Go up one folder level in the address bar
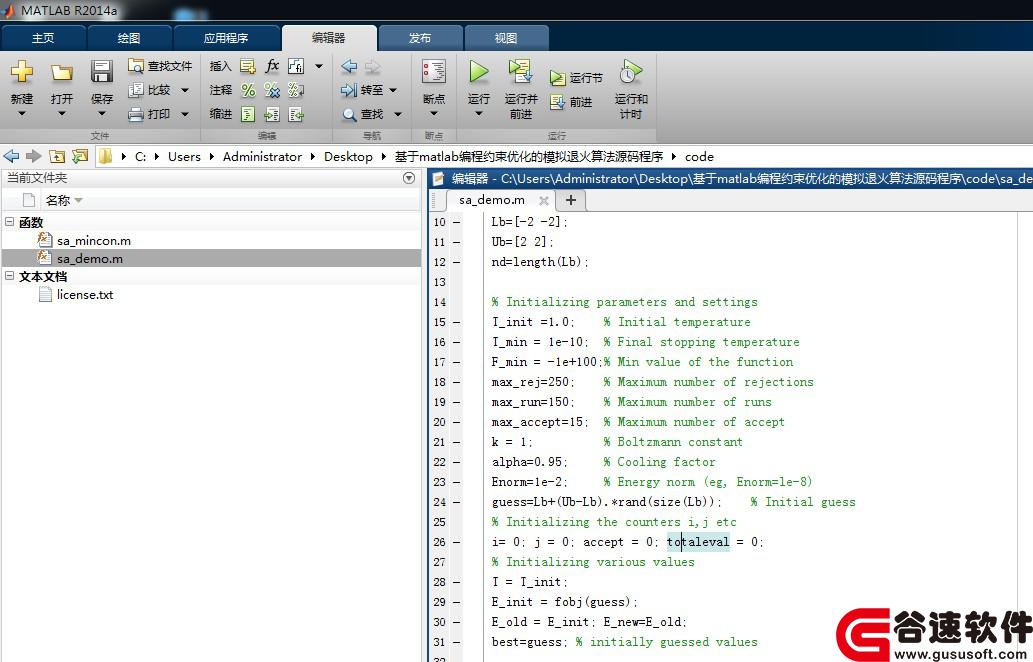Image resolution: width=1033 pixels, height=662 pixels. coord(57,157)
